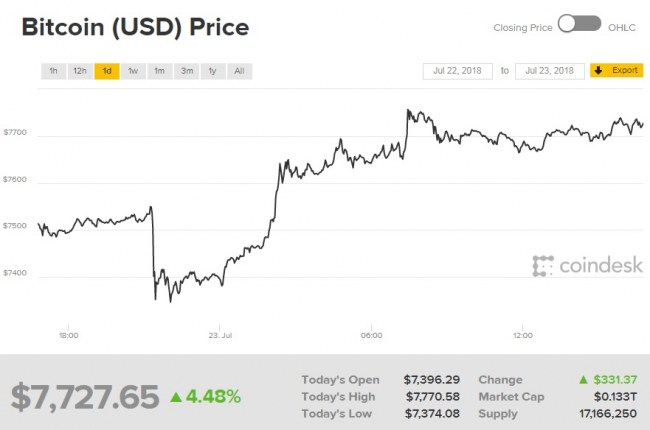This screenshot has width=650, height=430.
Task: Click the $7,727.65 current price
Action: tap(85, 396)
